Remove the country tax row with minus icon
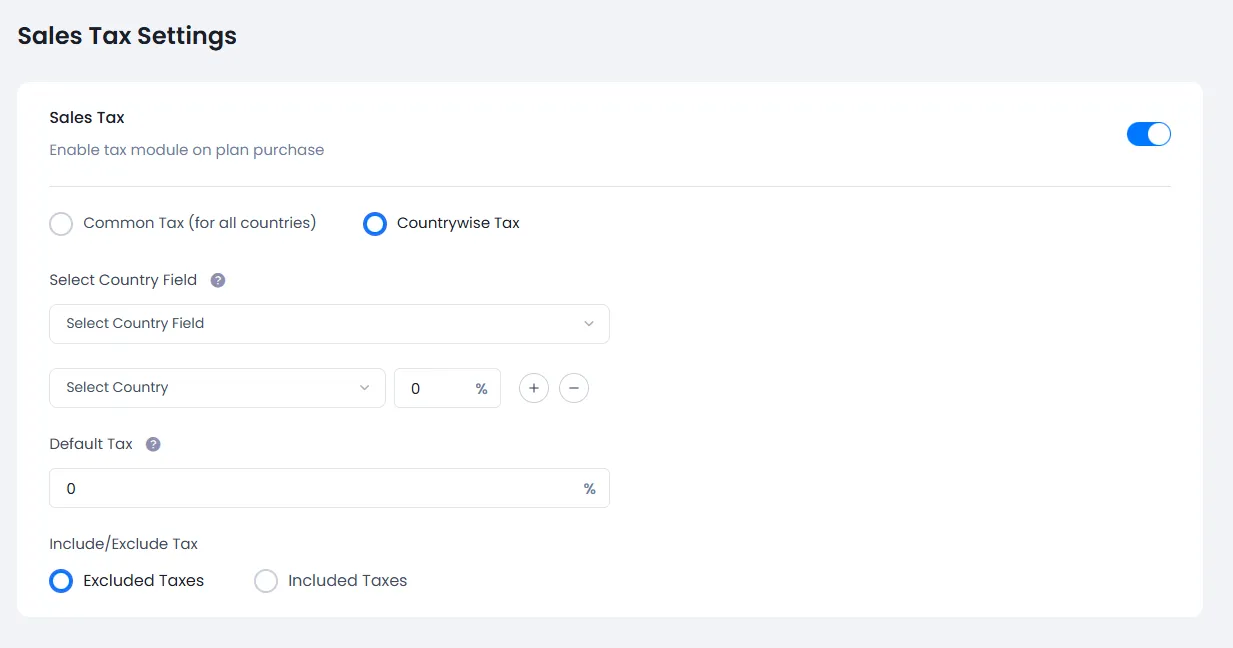Viewport: 1233px width, 648px height. pos(574,388)
